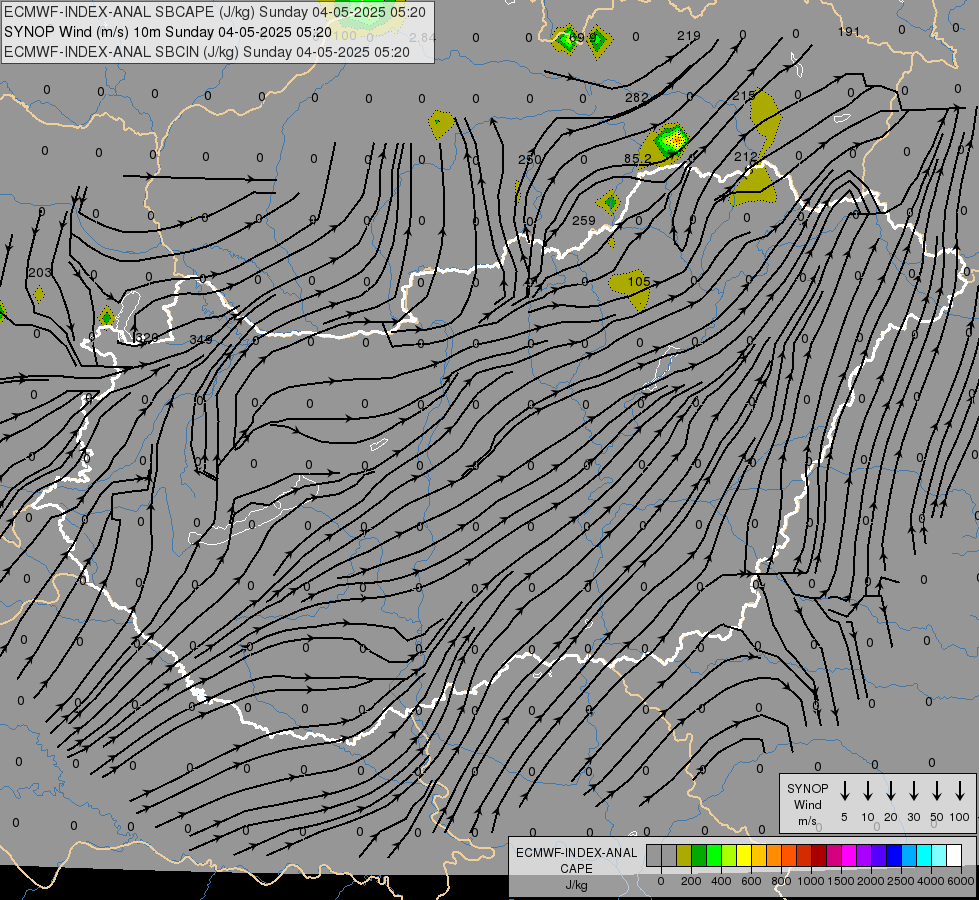Click the '4000' tick label in CAPE legend
The image size is (979, 900).
931,881
